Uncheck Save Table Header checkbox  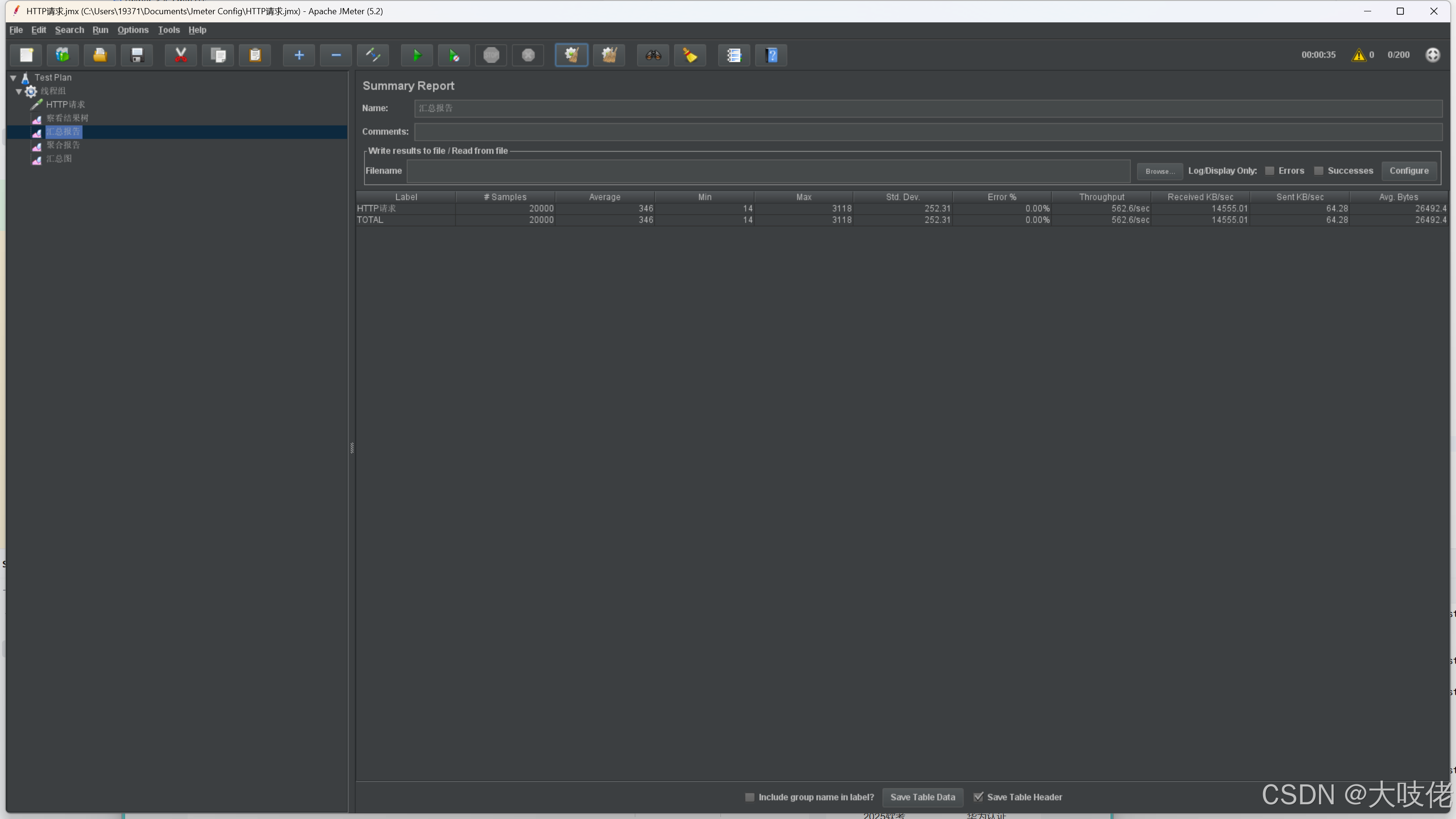click(x=978, y=797)
